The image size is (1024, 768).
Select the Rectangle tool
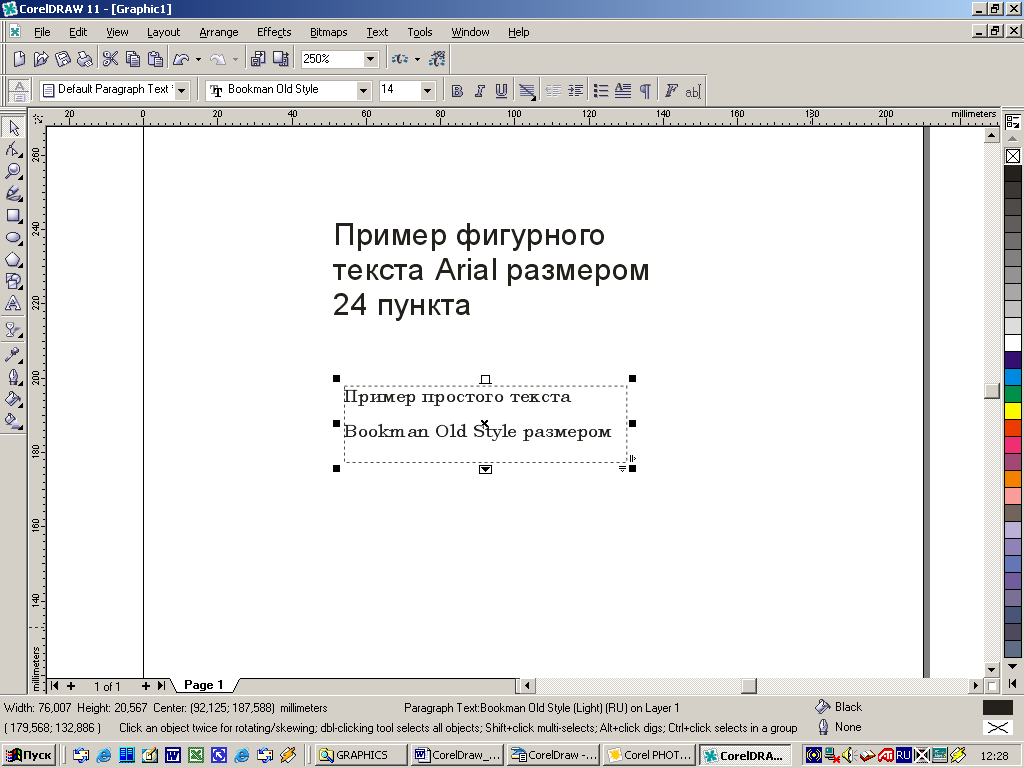pyautogui.click(x=13, y=216)
